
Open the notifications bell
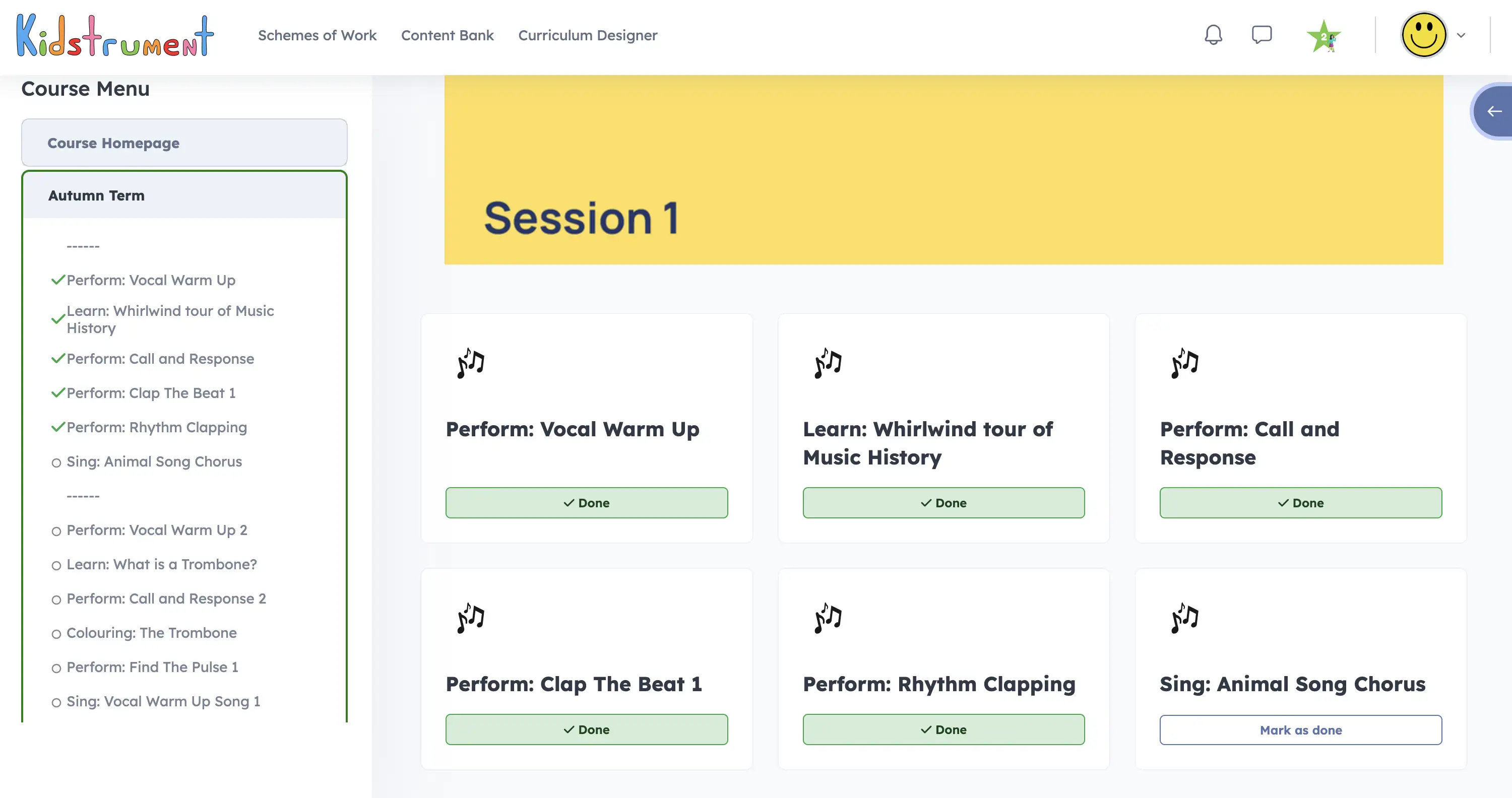pyautogui.click(x=1213, y=35)
